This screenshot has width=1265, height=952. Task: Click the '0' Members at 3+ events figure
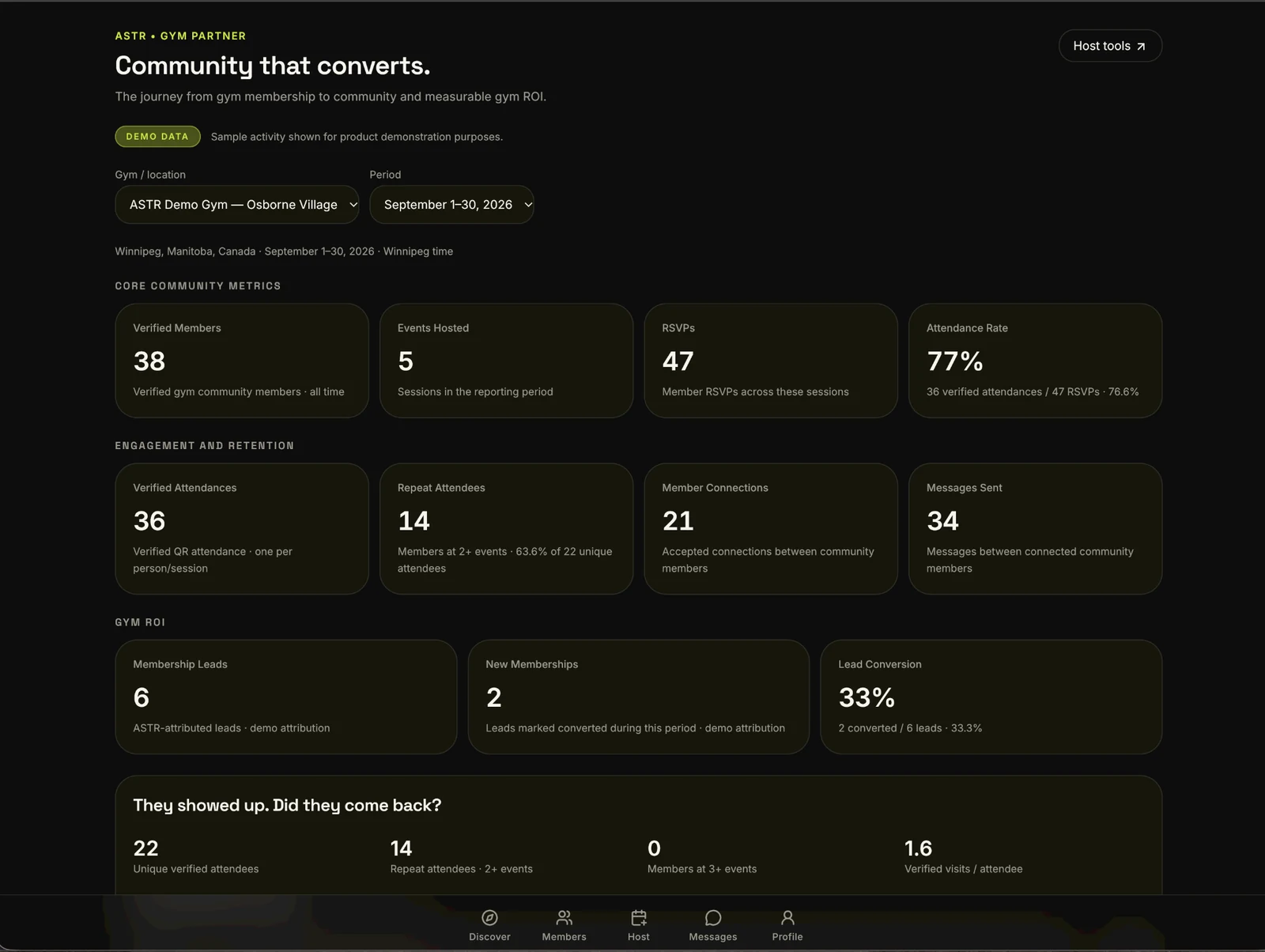654,848
